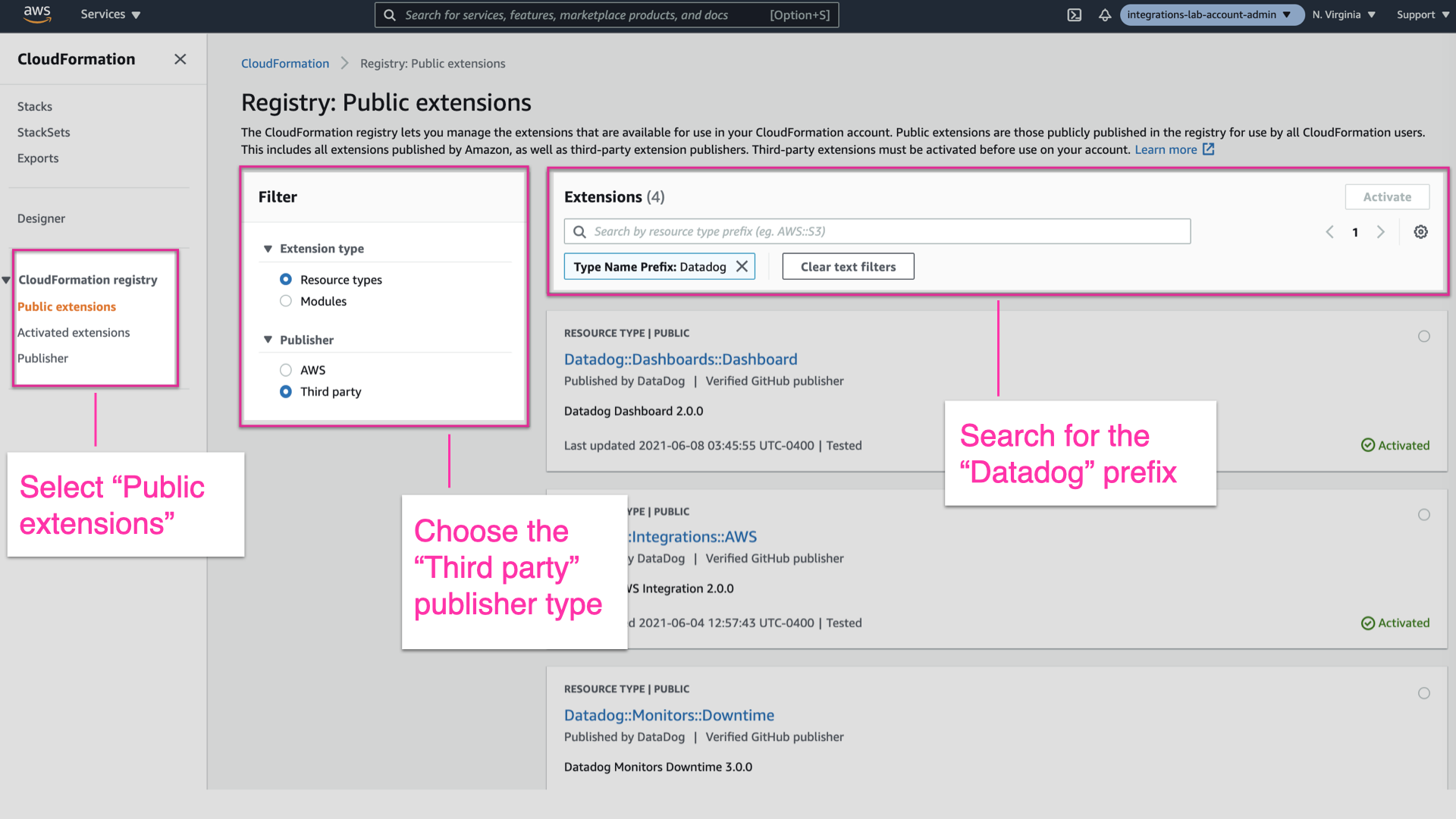This screenshot has height=819, width=1456.
Task: Click the Clear text filters button
Action: [848, 266]
